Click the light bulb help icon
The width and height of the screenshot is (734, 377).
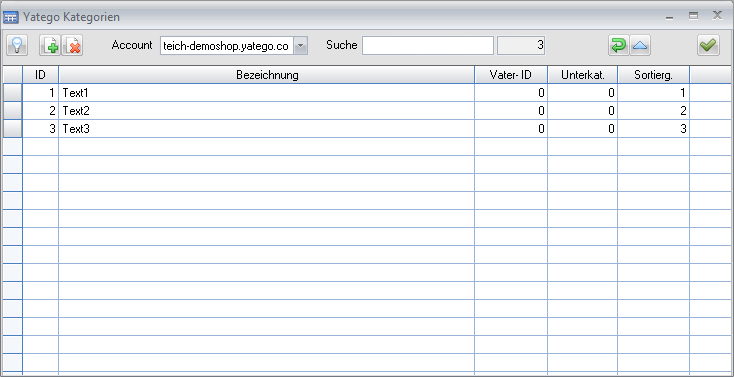(x=16, y=46)
